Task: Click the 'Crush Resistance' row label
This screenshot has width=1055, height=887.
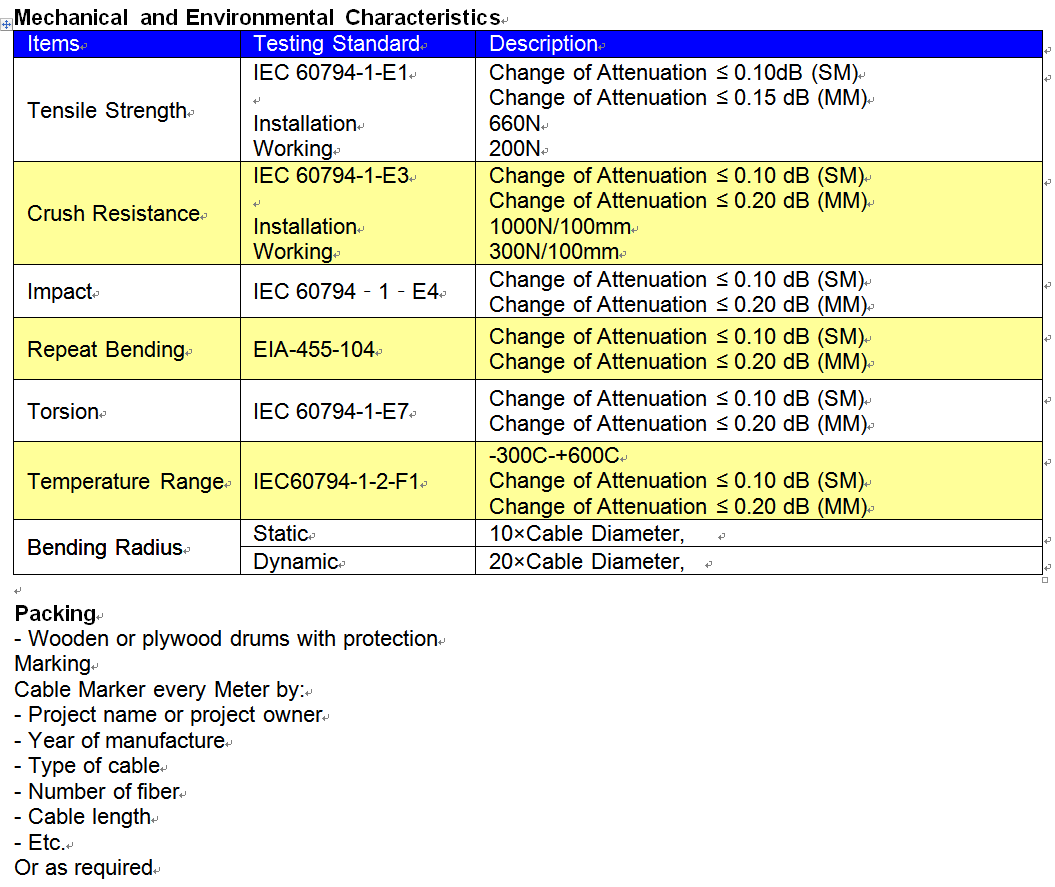Action: (x=113, y=213)
